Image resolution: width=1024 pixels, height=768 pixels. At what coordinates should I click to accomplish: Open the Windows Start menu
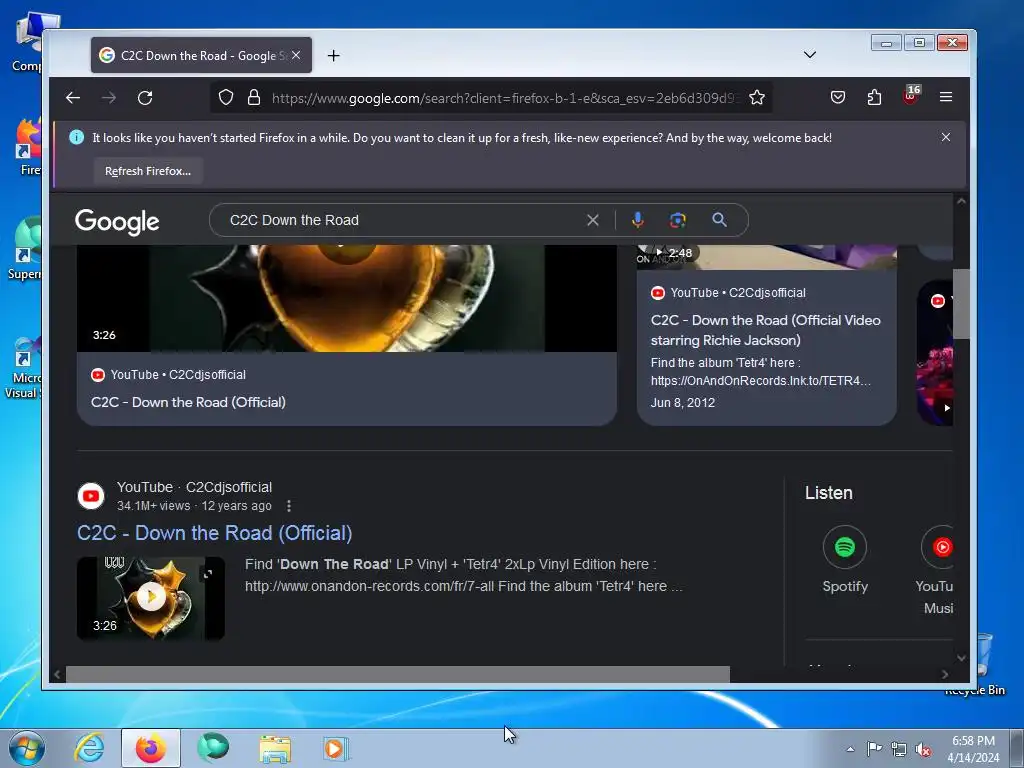[26, 748]
